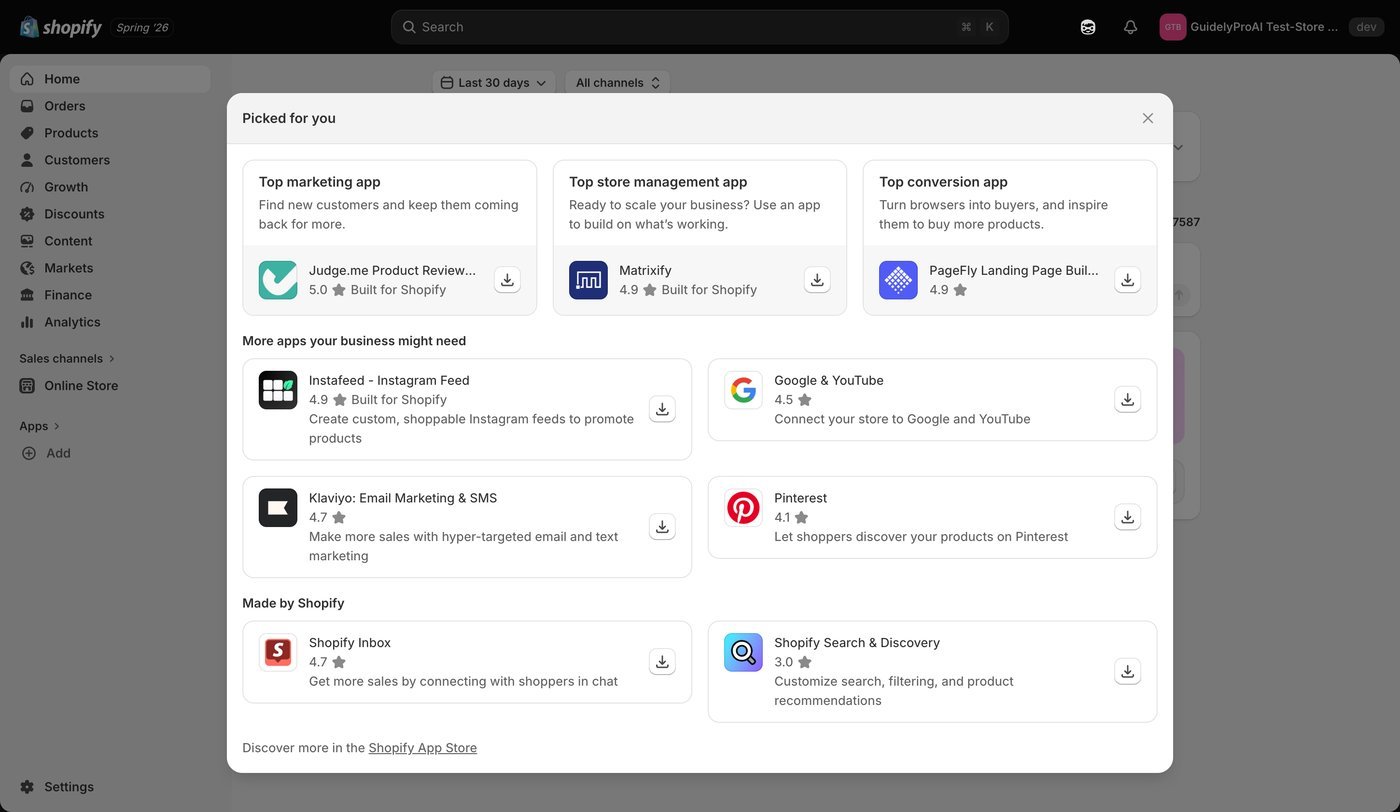Open Markets in sidebar
Screen dimensions: 1400x812
point(110,268)
